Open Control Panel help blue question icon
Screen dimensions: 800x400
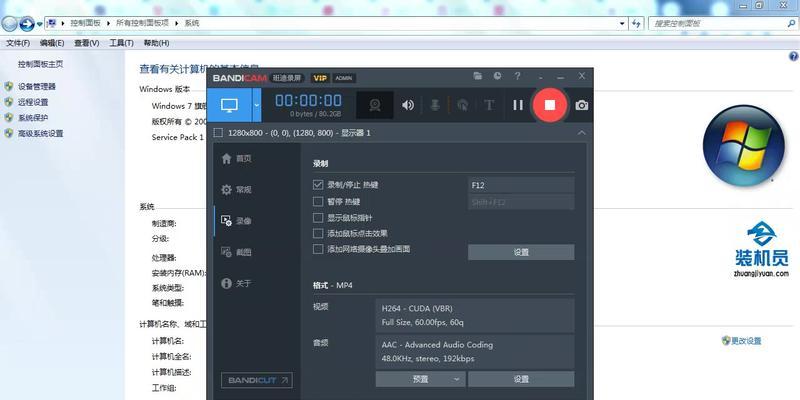tap(793, 56)
